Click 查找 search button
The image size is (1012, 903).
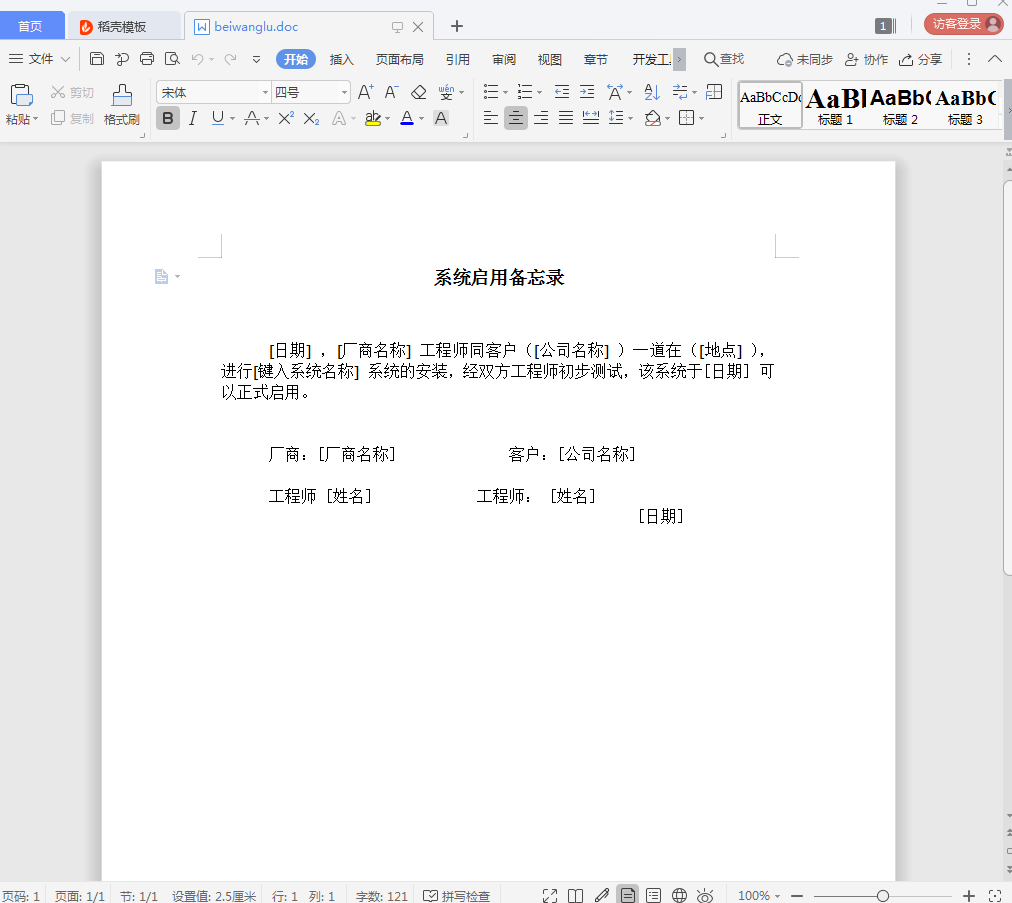click(x=724, y=59)
